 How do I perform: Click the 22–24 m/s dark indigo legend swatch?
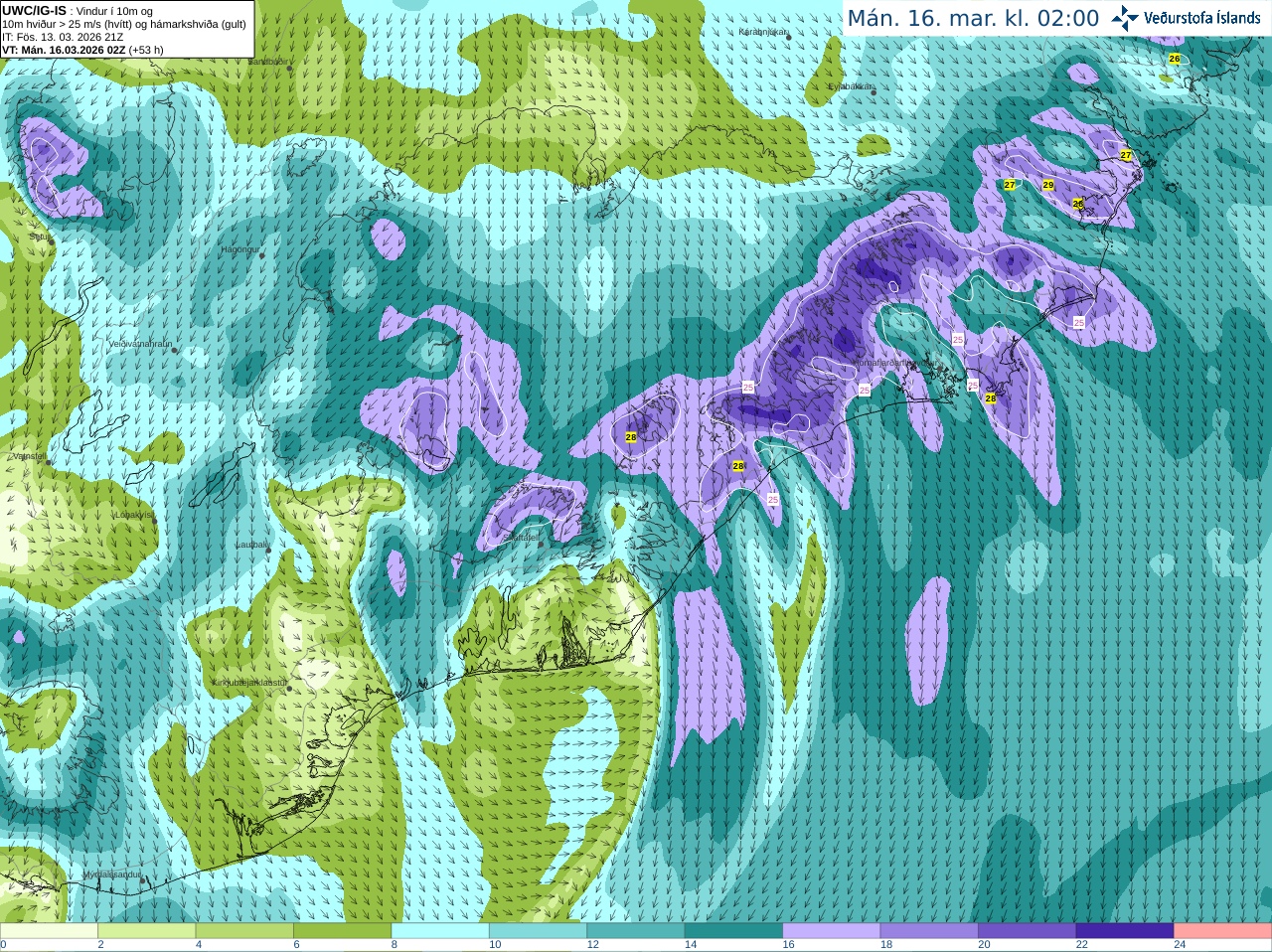tap(1125, 931)
